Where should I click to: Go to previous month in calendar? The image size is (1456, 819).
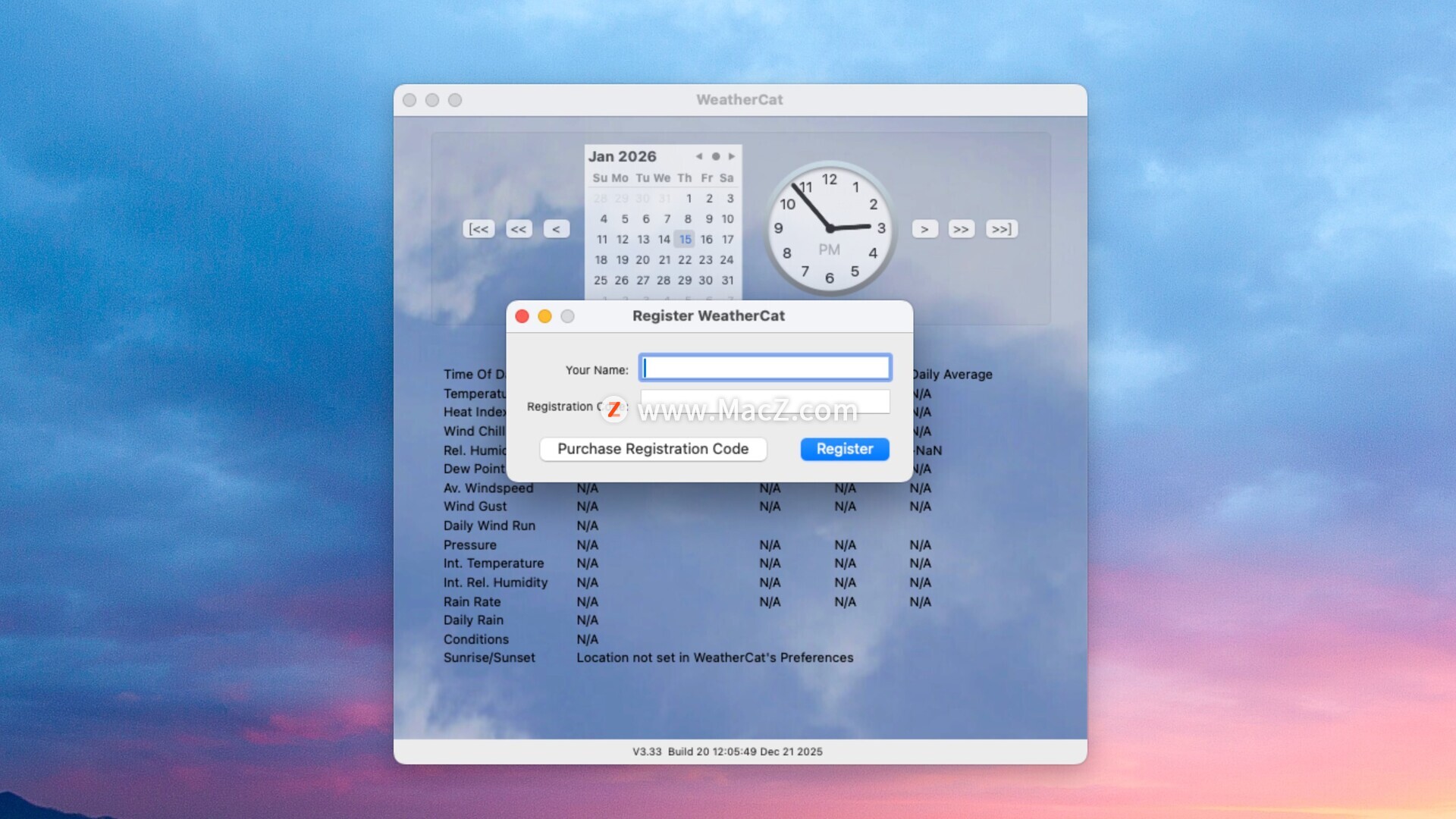pyautogui.click(x=699, y=156)
